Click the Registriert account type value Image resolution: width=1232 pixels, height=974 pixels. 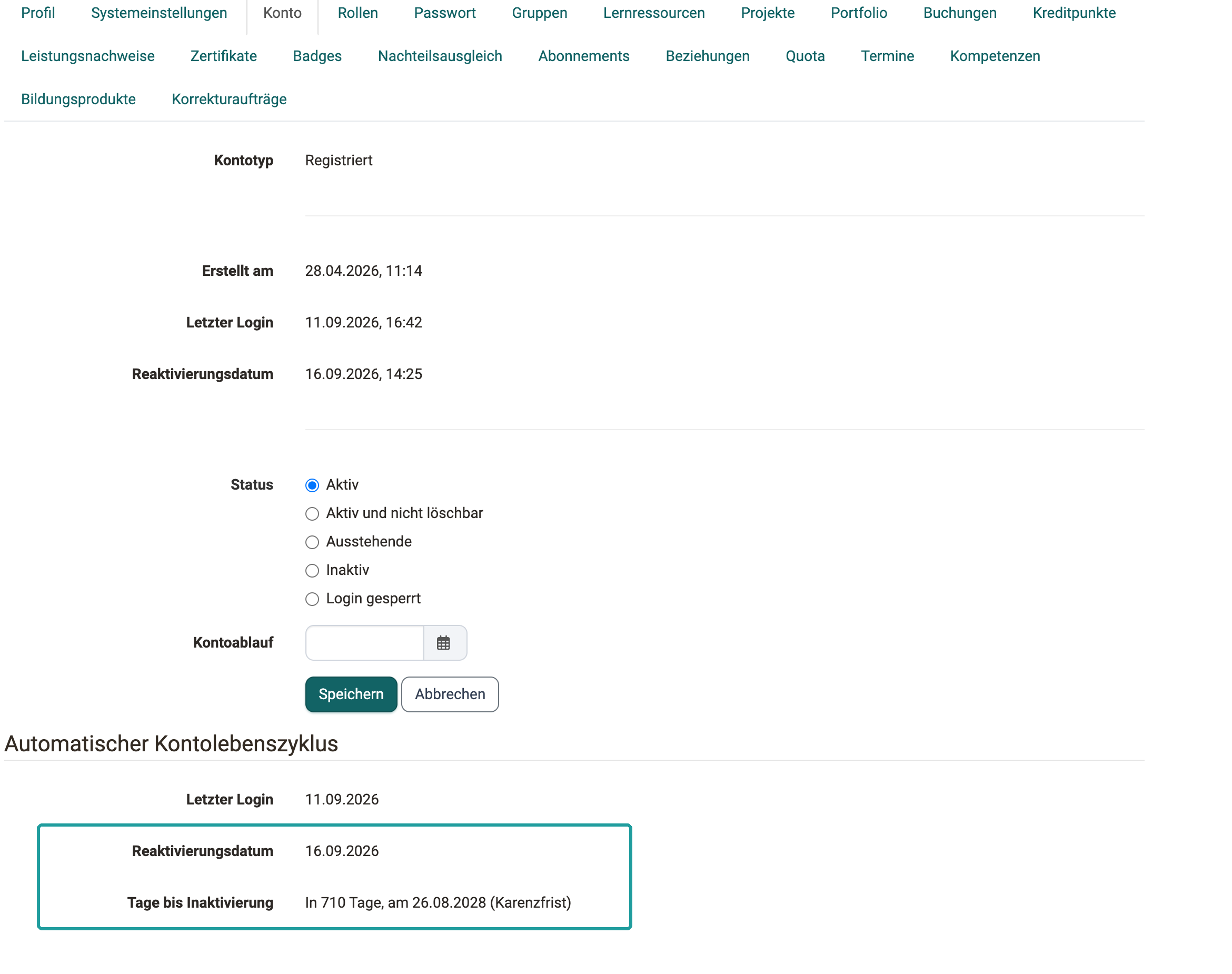pyautogui.click(x=339, y=160)
